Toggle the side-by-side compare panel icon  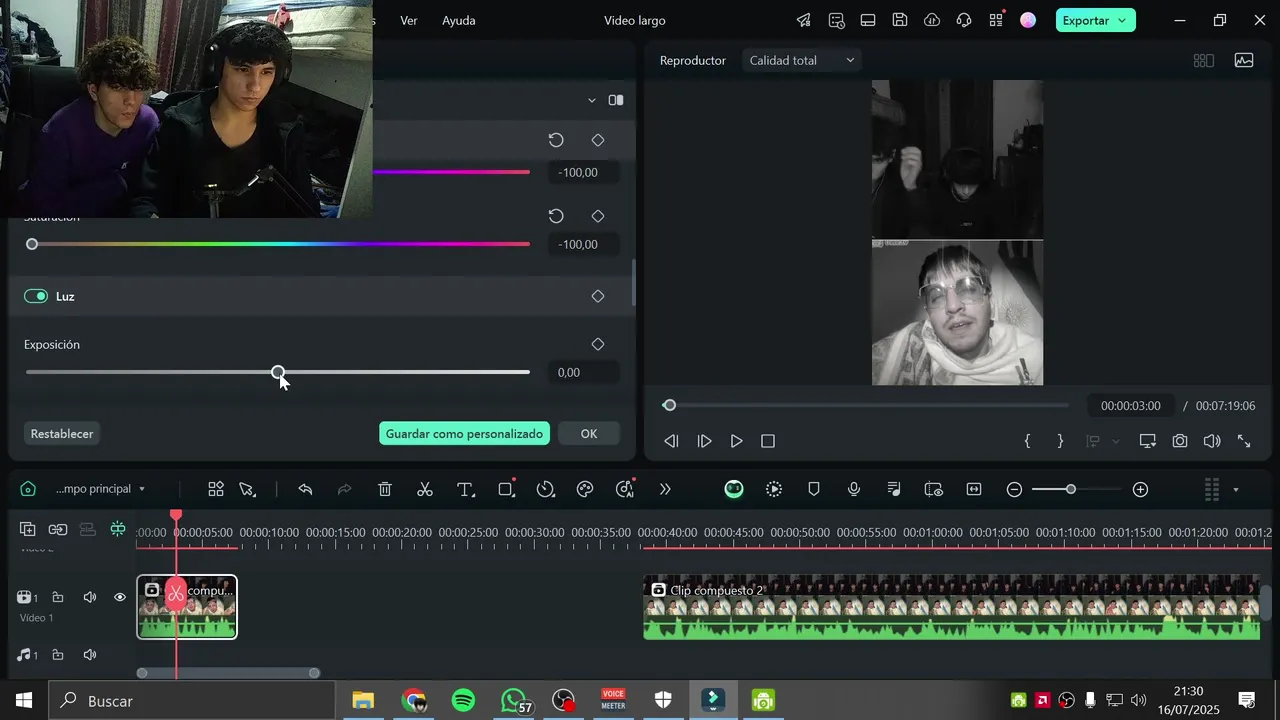[616, 100]
